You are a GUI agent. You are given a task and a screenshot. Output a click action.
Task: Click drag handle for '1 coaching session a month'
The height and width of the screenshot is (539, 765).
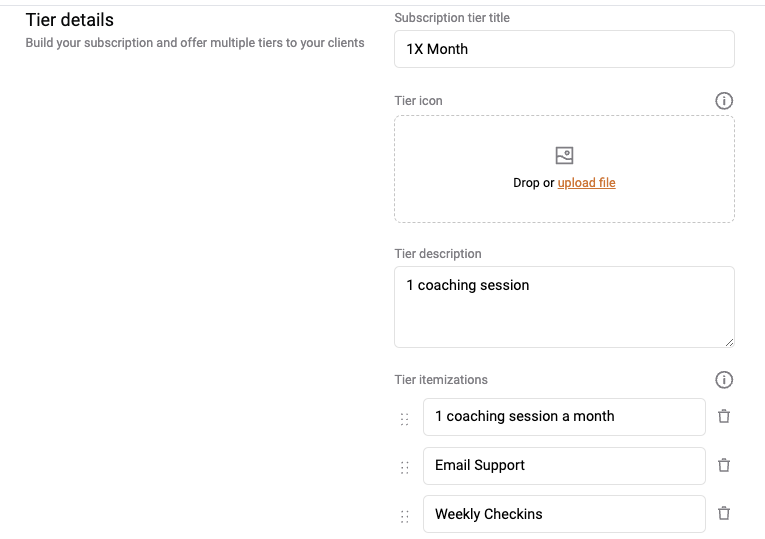[404, 419]
